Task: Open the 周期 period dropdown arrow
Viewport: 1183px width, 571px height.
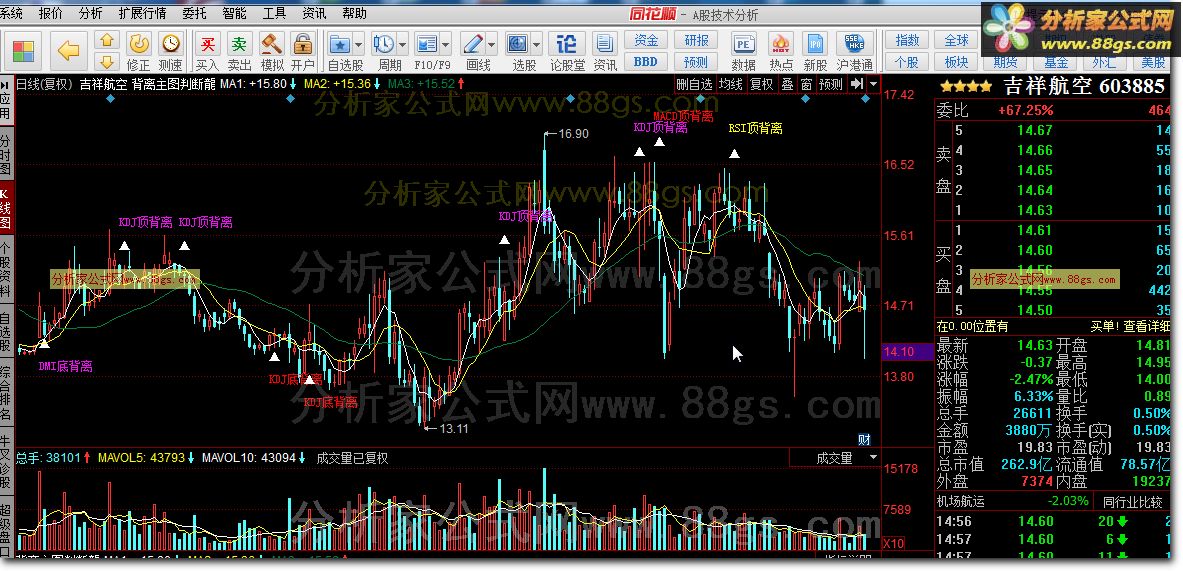Action: [x=402, y=44]
